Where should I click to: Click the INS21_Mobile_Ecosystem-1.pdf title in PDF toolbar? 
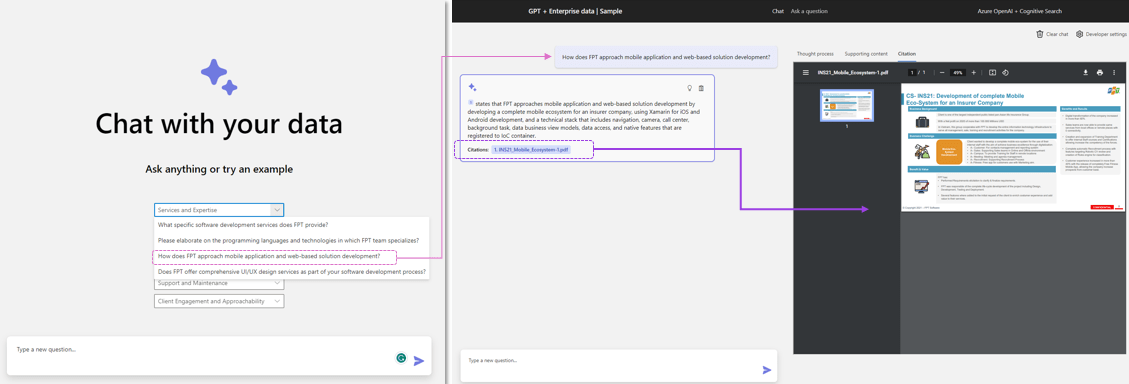853,73
